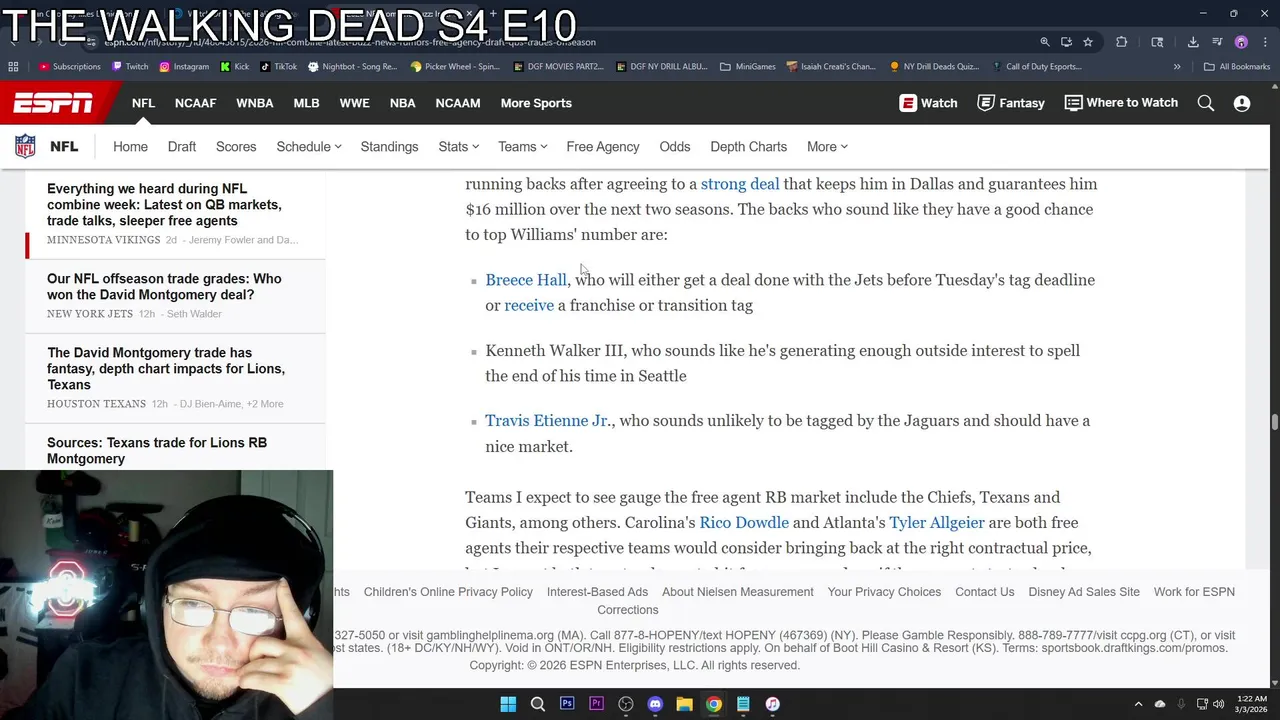Screen dimensions: 1280x720
Task: Open the Kick bookmark
Action: (x=235, y=67)
